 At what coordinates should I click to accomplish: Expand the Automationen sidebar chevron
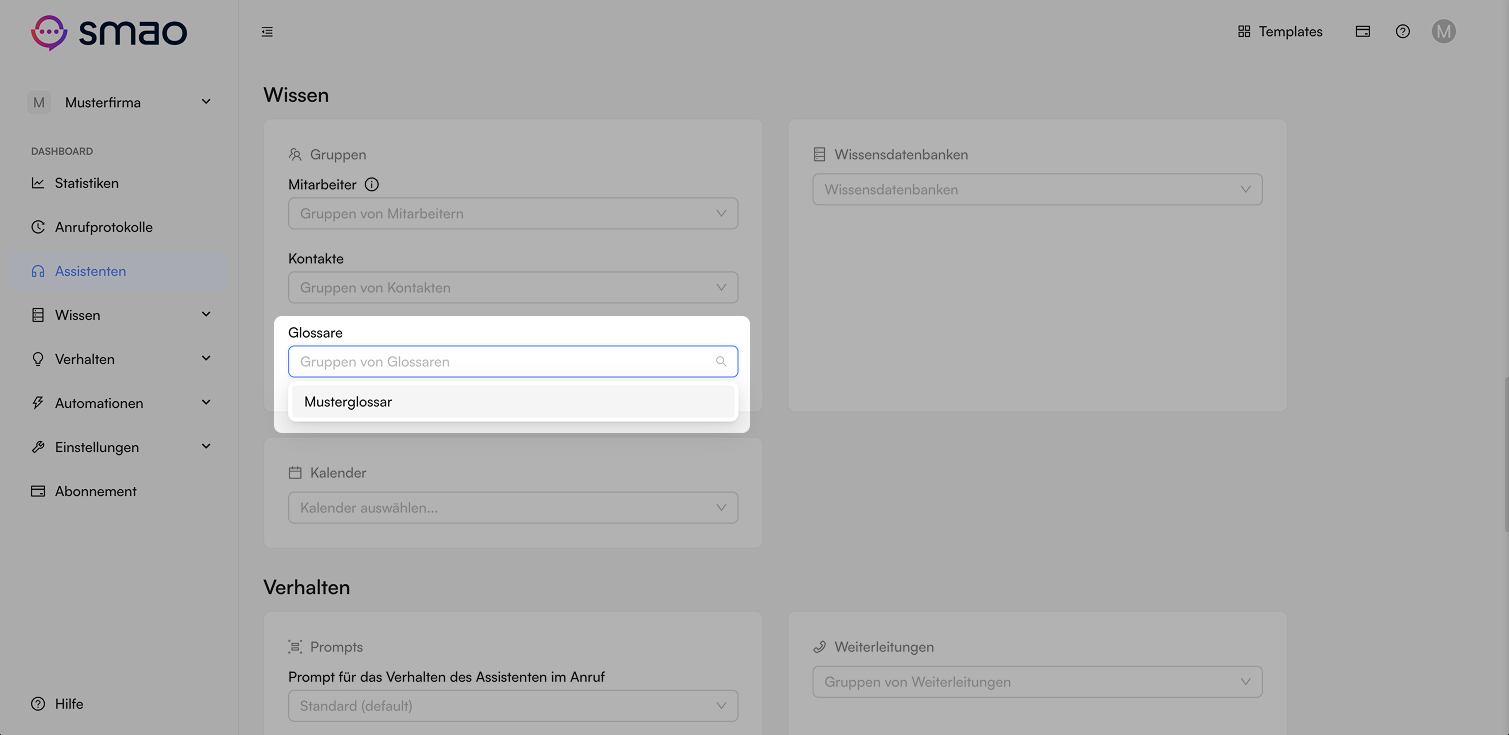(206, 402)
